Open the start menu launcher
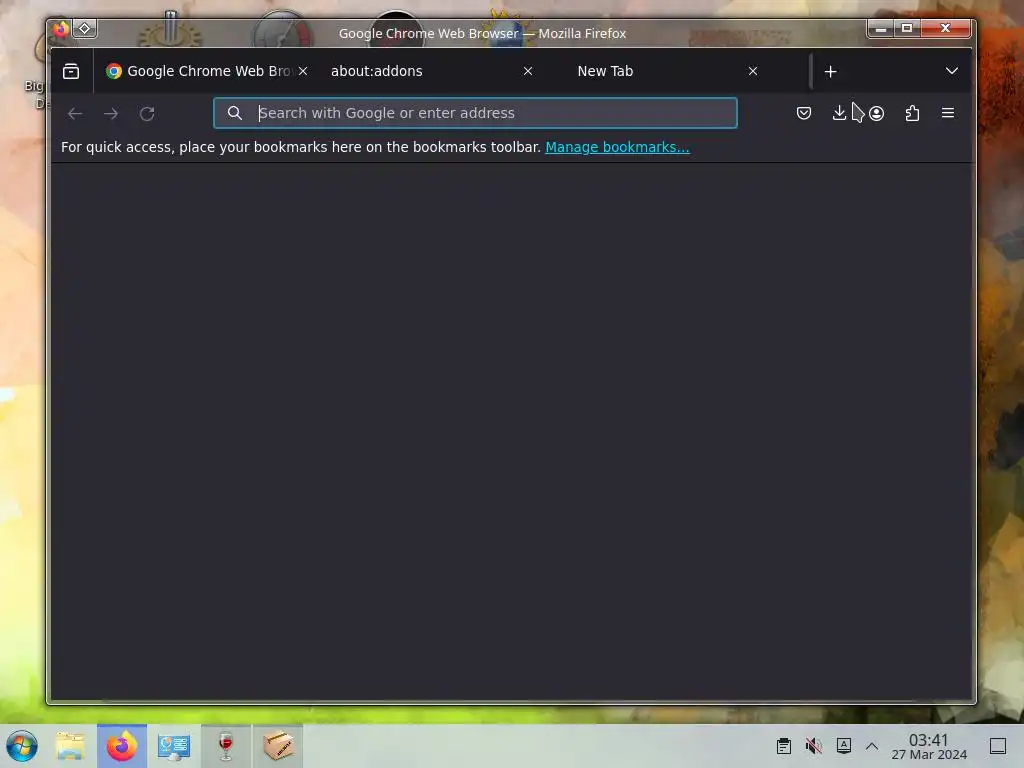The width and height of the screenshot is (1024, 768). (22, 746)
